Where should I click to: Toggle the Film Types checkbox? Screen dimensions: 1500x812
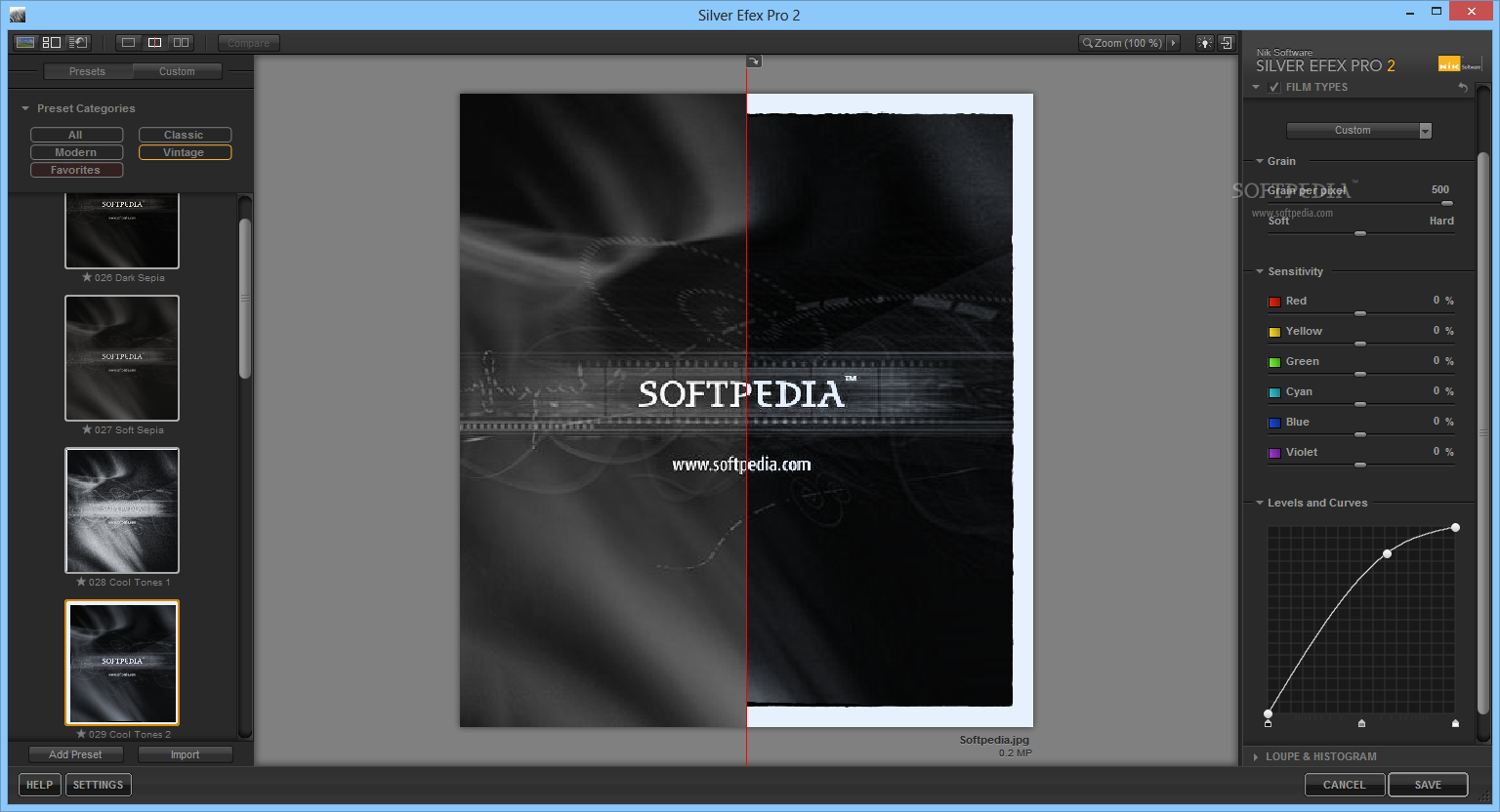[1274, 87]
